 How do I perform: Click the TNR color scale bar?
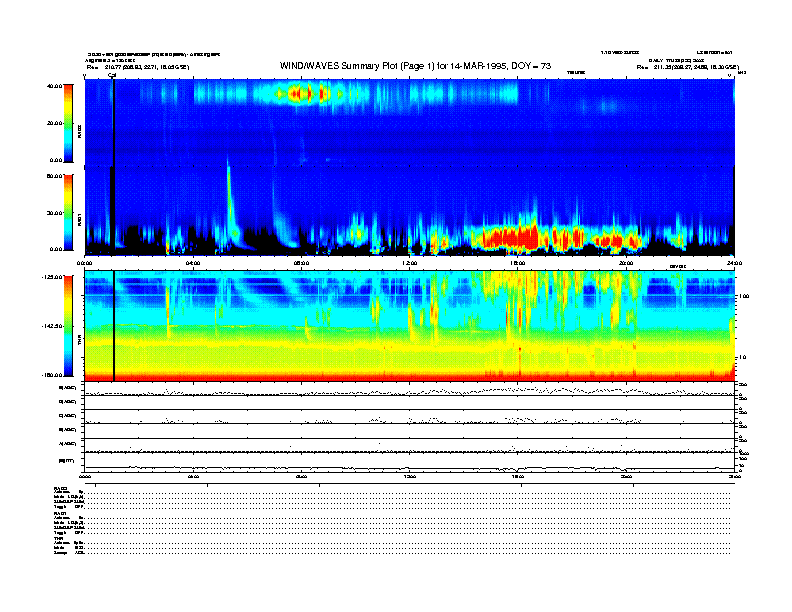point(68,326)
